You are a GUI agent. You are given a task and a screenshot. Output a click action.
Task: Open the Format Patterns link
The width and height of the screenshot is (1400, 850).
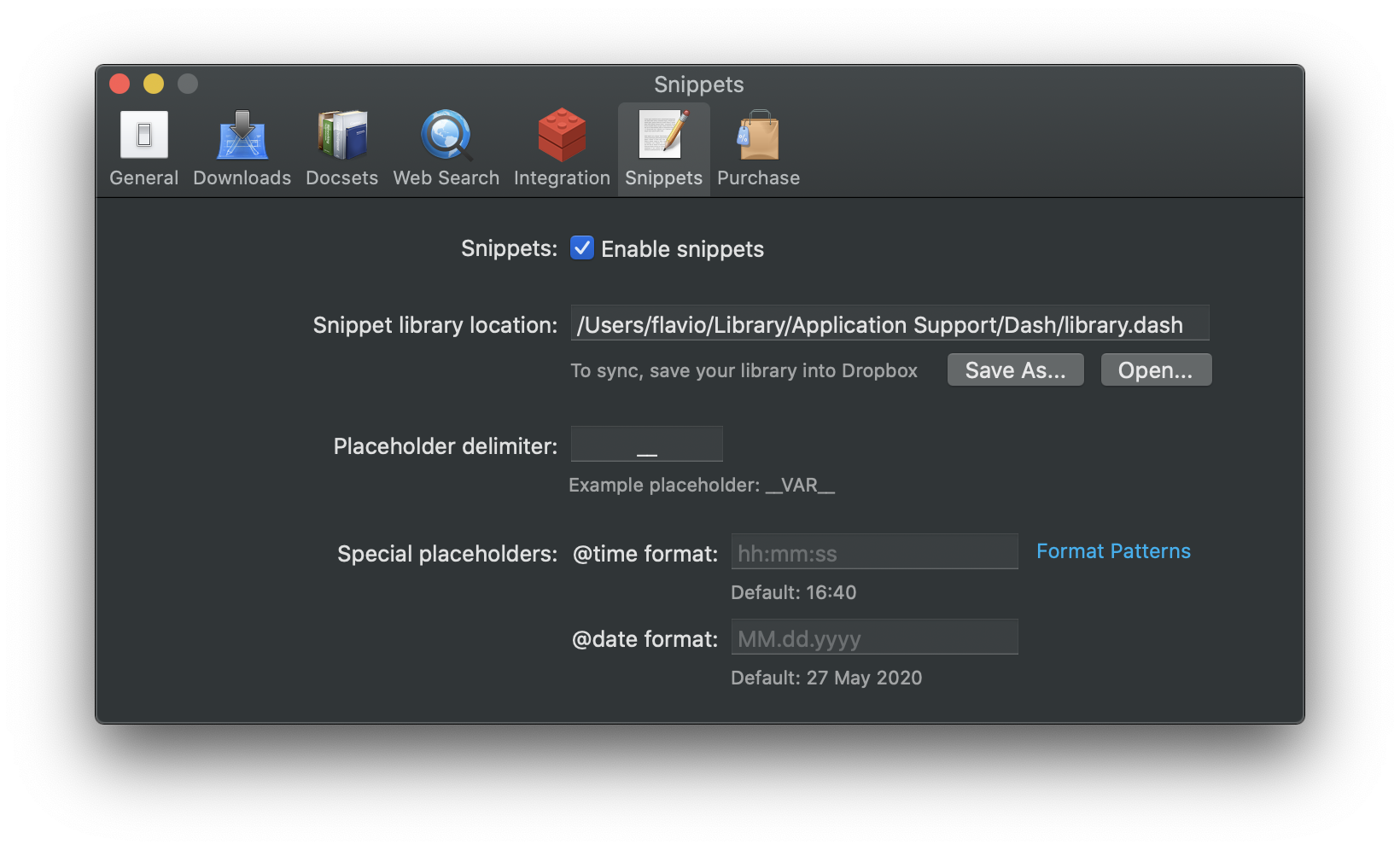pos(1113,551)
